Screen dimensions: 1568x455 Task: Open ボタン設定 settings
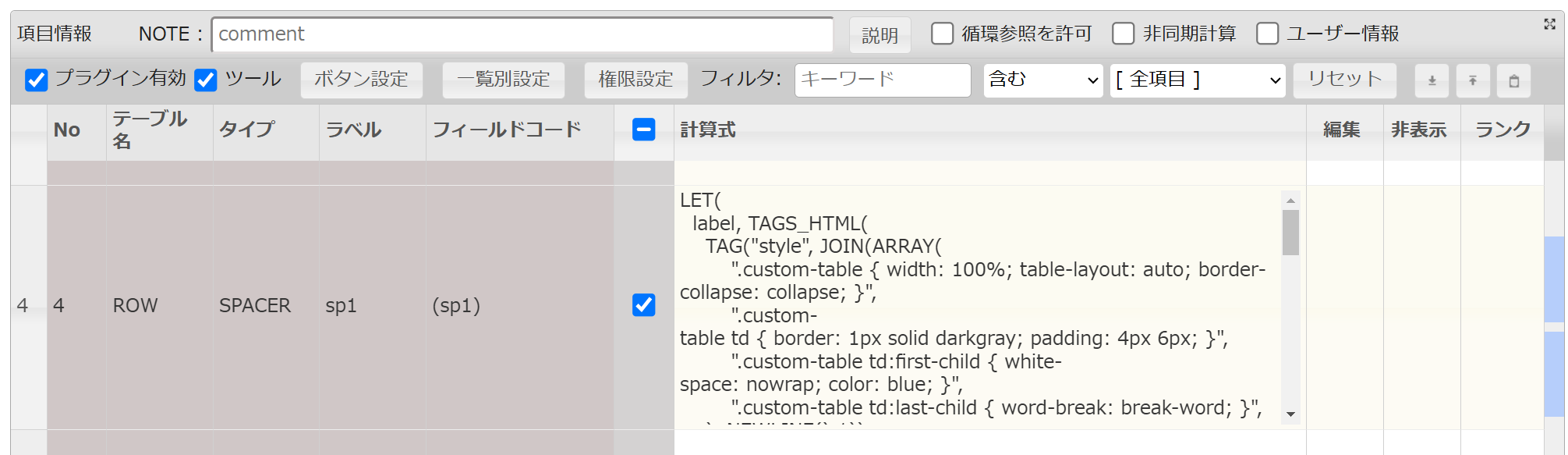click(361, 80)
